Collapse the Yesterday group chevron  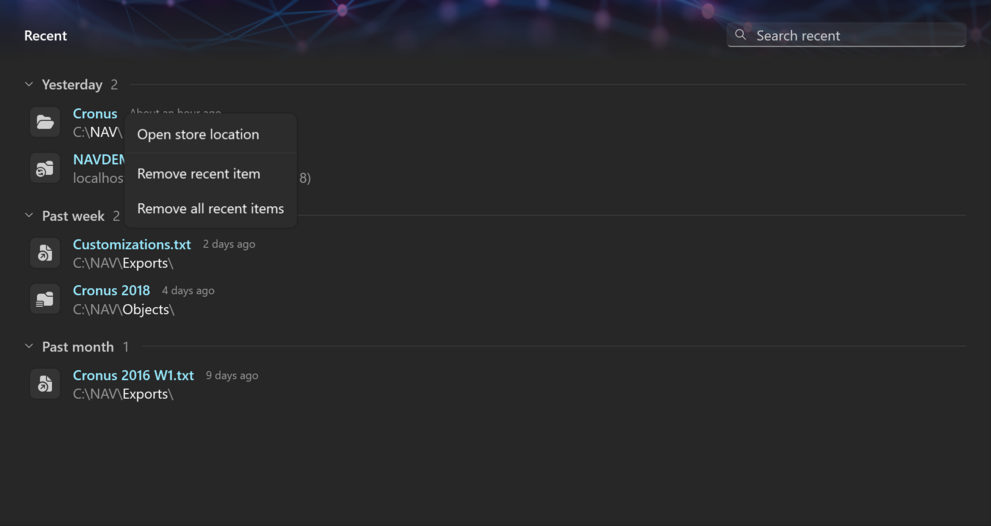point(29,84)
